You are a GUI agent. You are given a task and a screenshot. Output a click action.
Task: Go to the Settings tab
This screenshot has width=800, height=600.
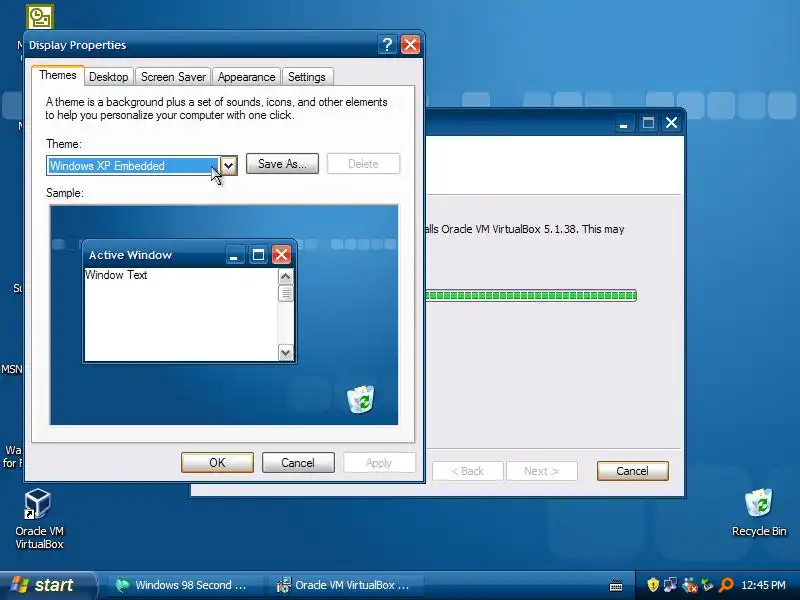click(x=307, y=77)
